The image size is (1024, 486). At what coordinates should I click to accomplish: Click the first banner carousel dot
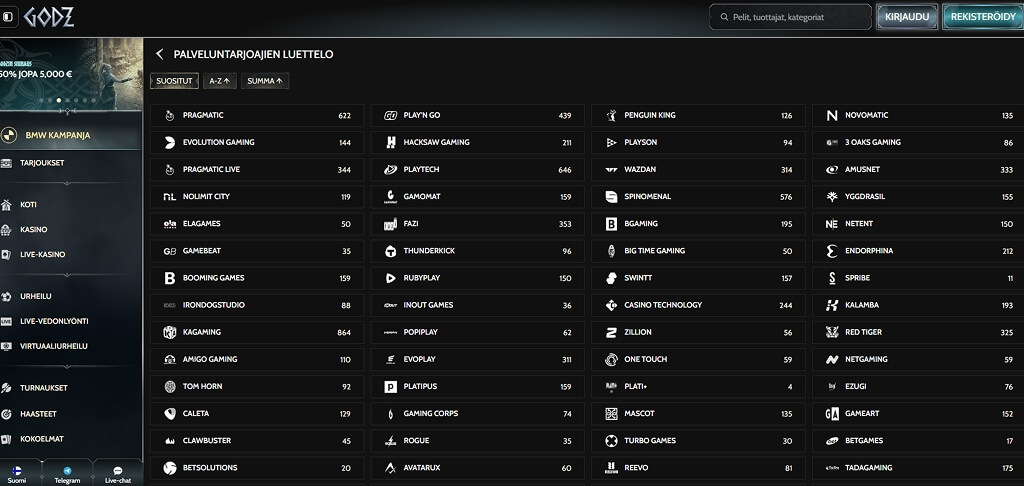(41, 101)
